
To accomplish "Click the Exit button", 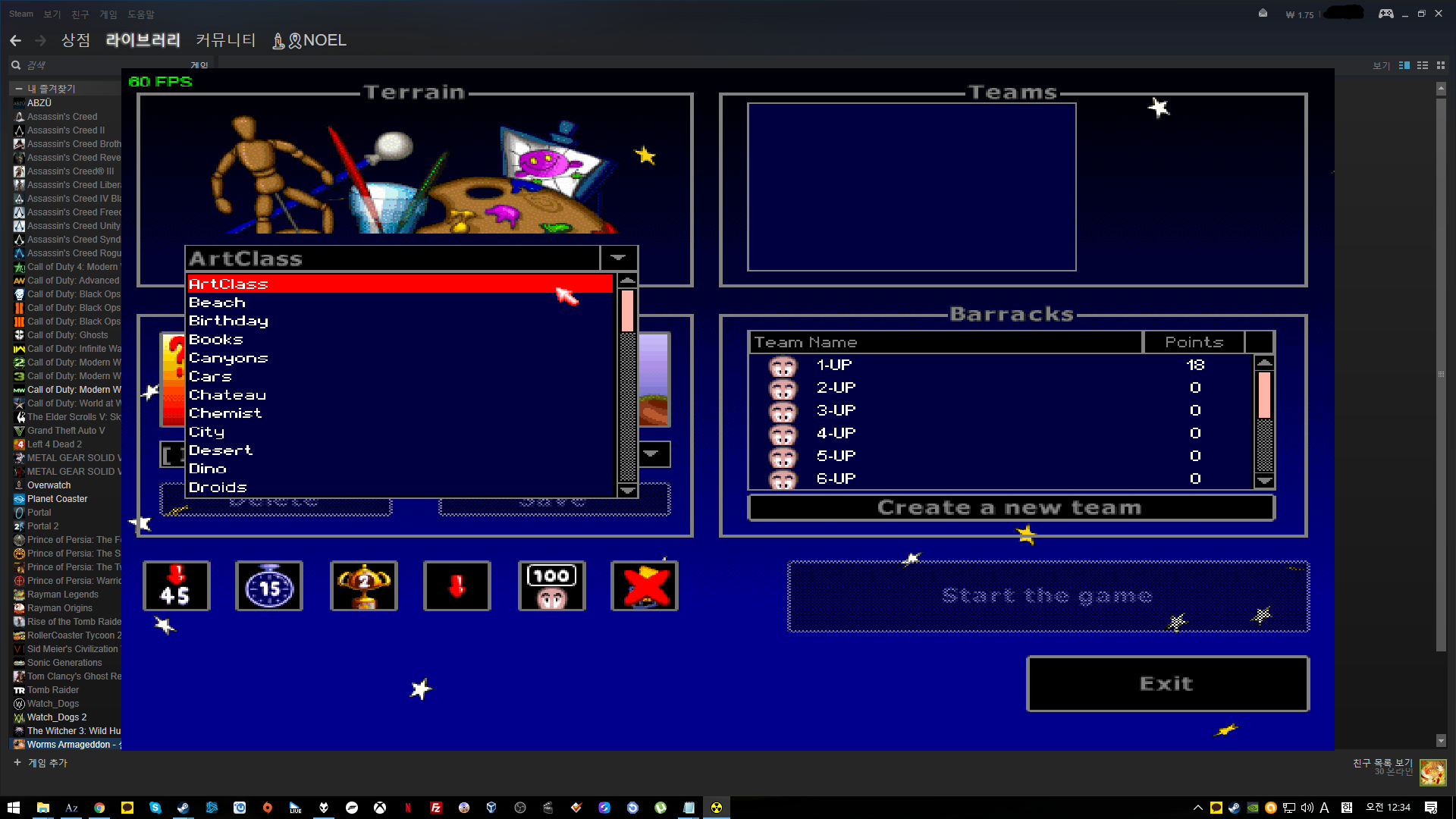I will pos(1167,684).
